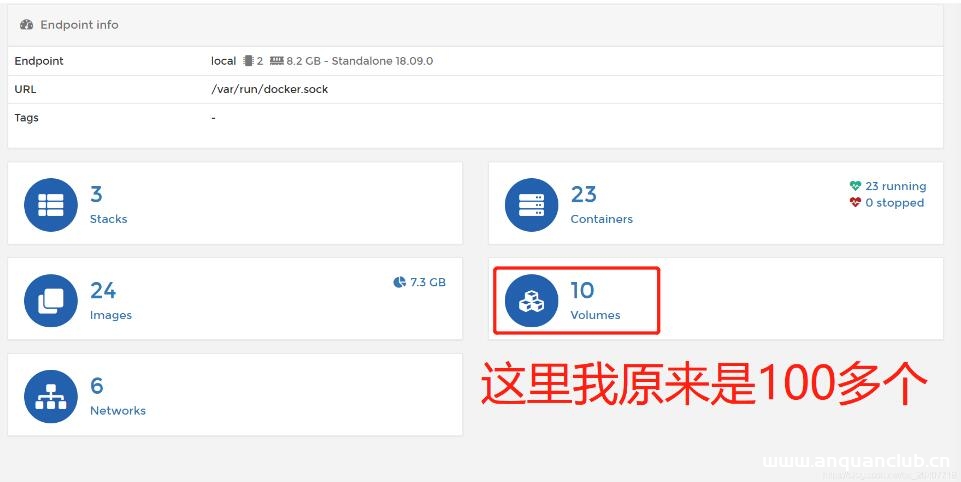Screen dimensions: 961x482
Task: Click the memory icon beside 8.2 GB
Action: tap(277, 61)
